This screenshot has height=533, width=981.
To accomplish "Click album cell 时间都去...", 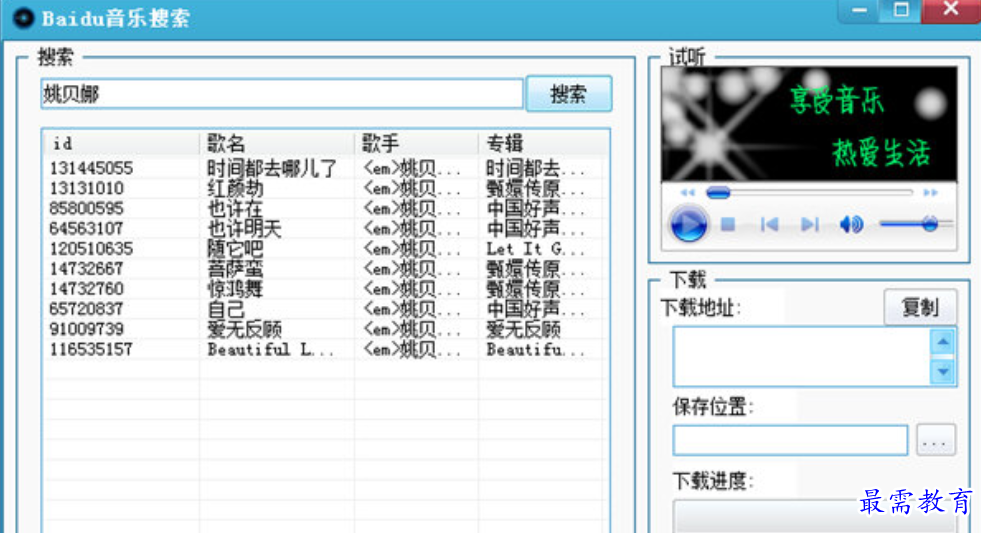I will [x=536, y=168].
